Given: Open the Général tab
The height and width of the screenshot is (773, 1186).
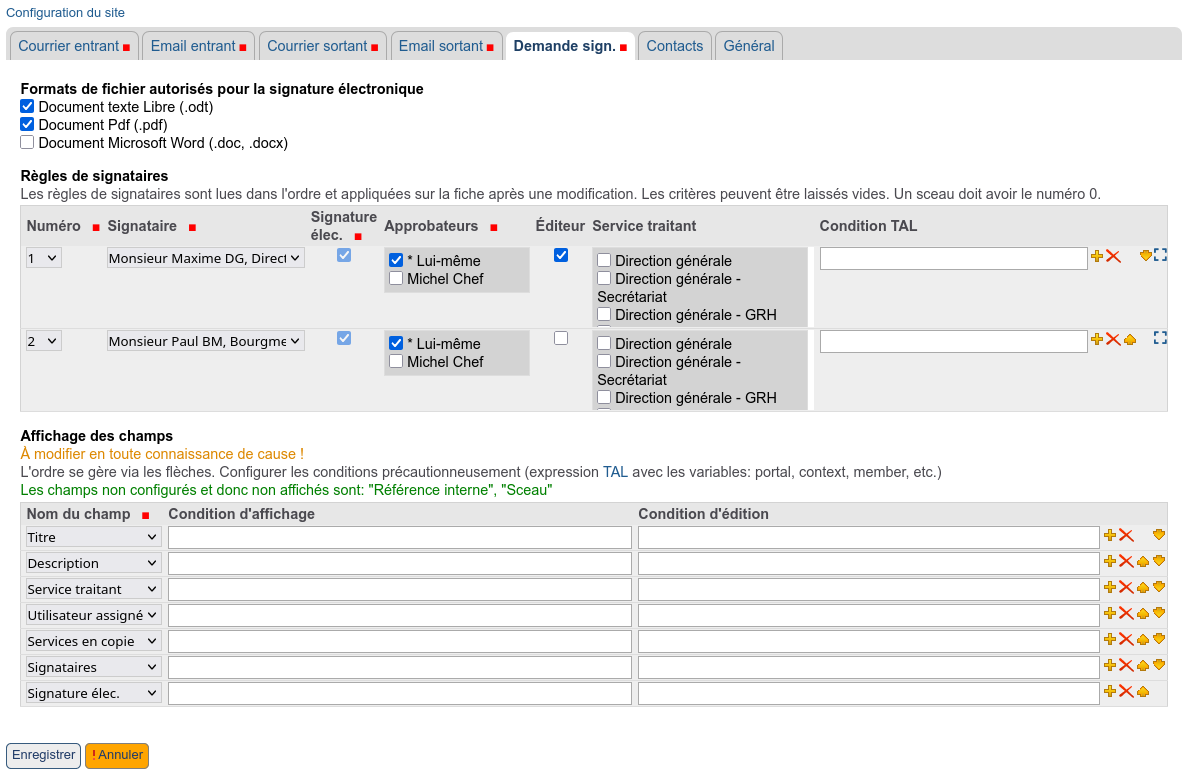Looking at the screenshot, I should coord(749,46).
